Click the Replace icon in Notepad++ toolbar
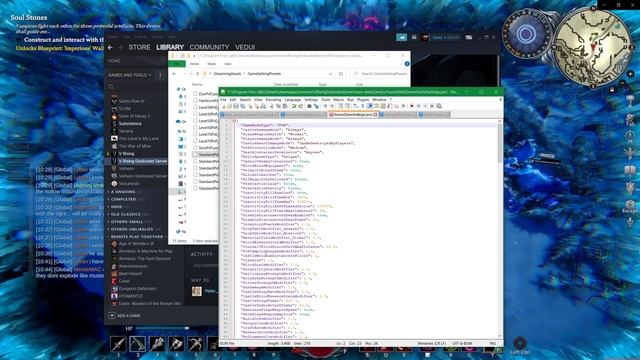Viewport: 640px width, 360px height. (316, 106)
